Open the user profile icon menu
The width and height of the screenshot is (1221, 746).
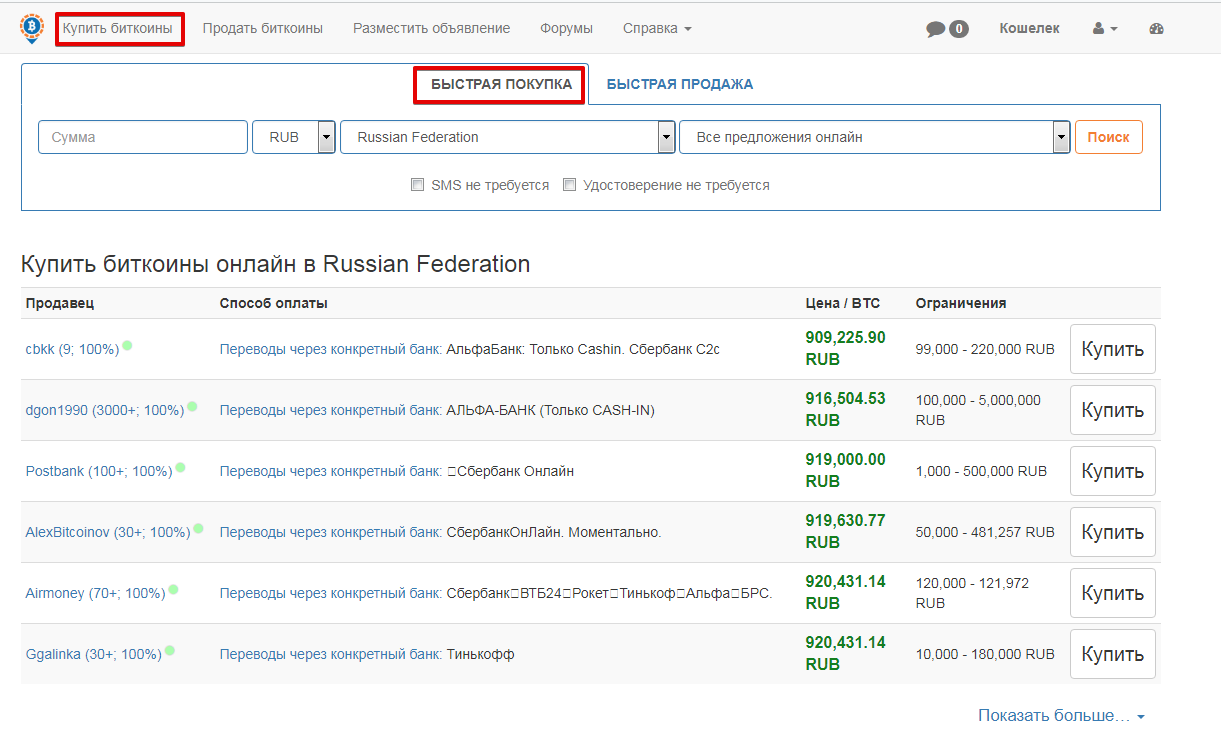(1105, 29)
